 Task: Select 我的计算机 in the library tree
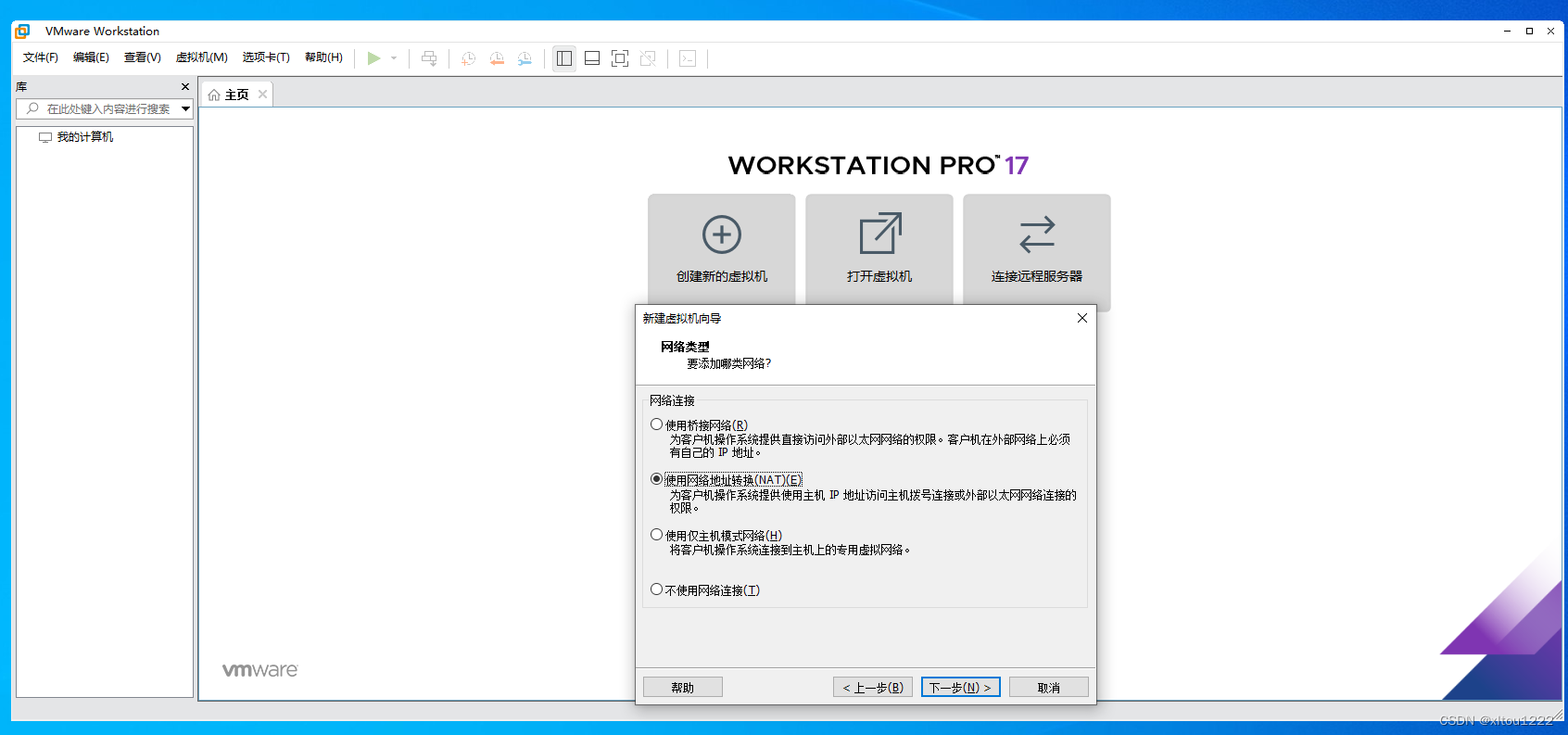(x=84, y=137)
